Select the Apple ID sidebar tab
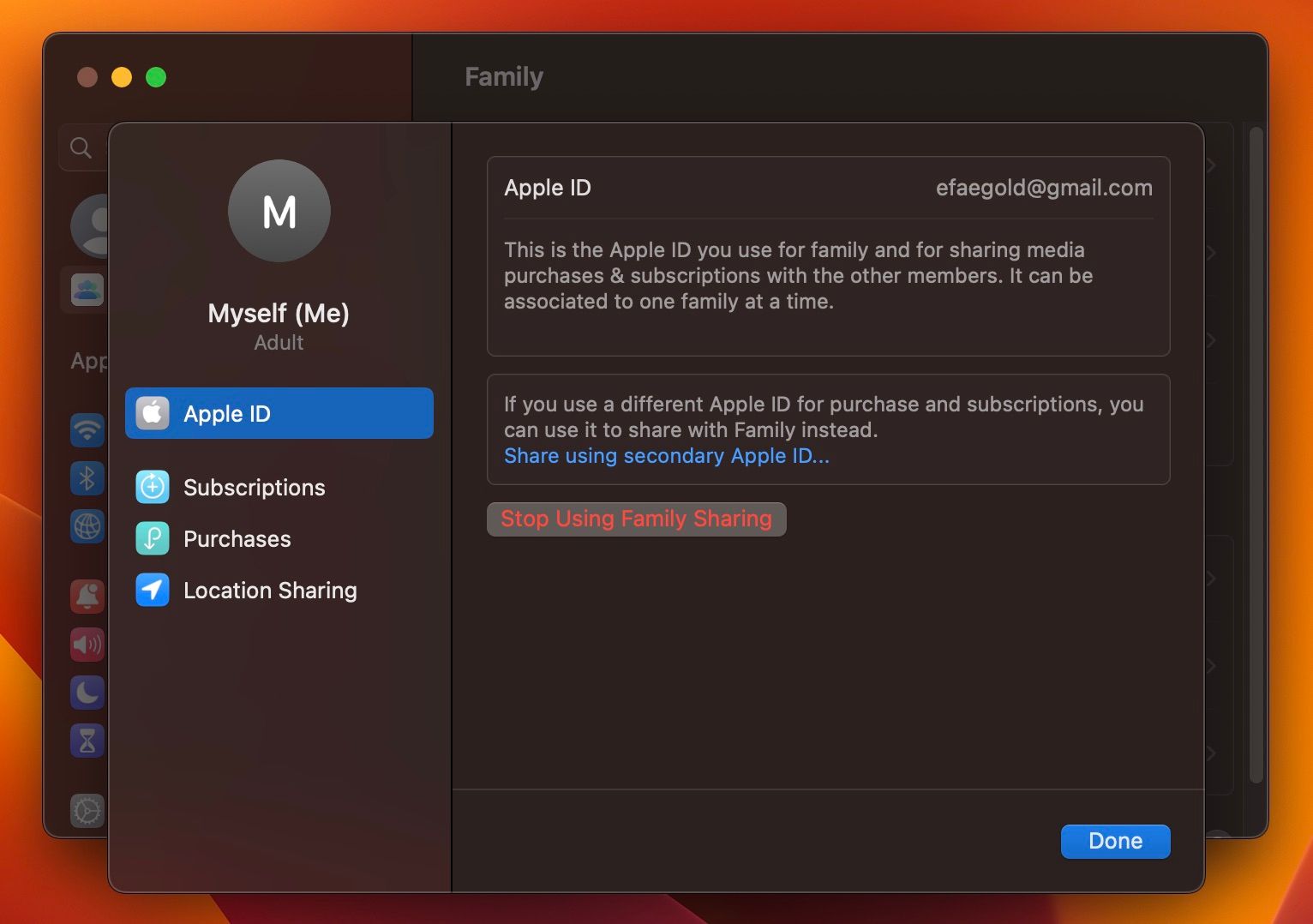1313x924 pixels. [279, 413]
